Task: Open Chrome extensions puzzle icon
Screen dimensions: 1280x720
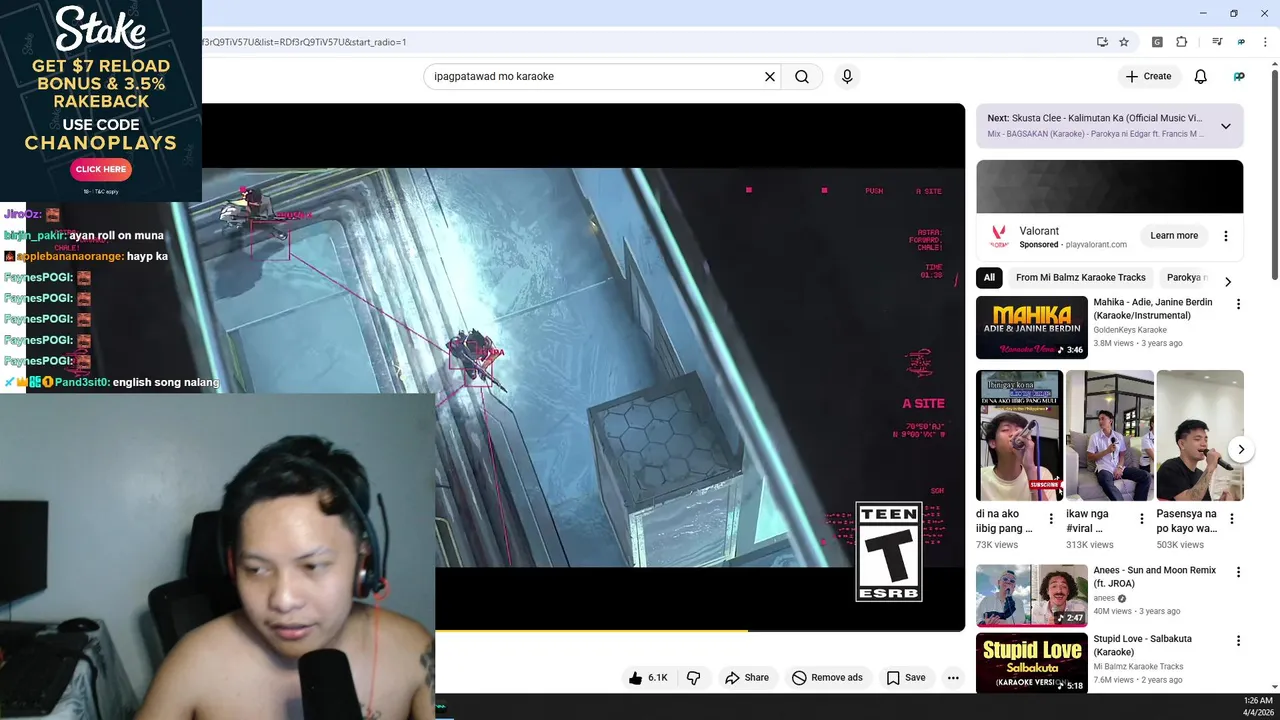Action: 1182,42
